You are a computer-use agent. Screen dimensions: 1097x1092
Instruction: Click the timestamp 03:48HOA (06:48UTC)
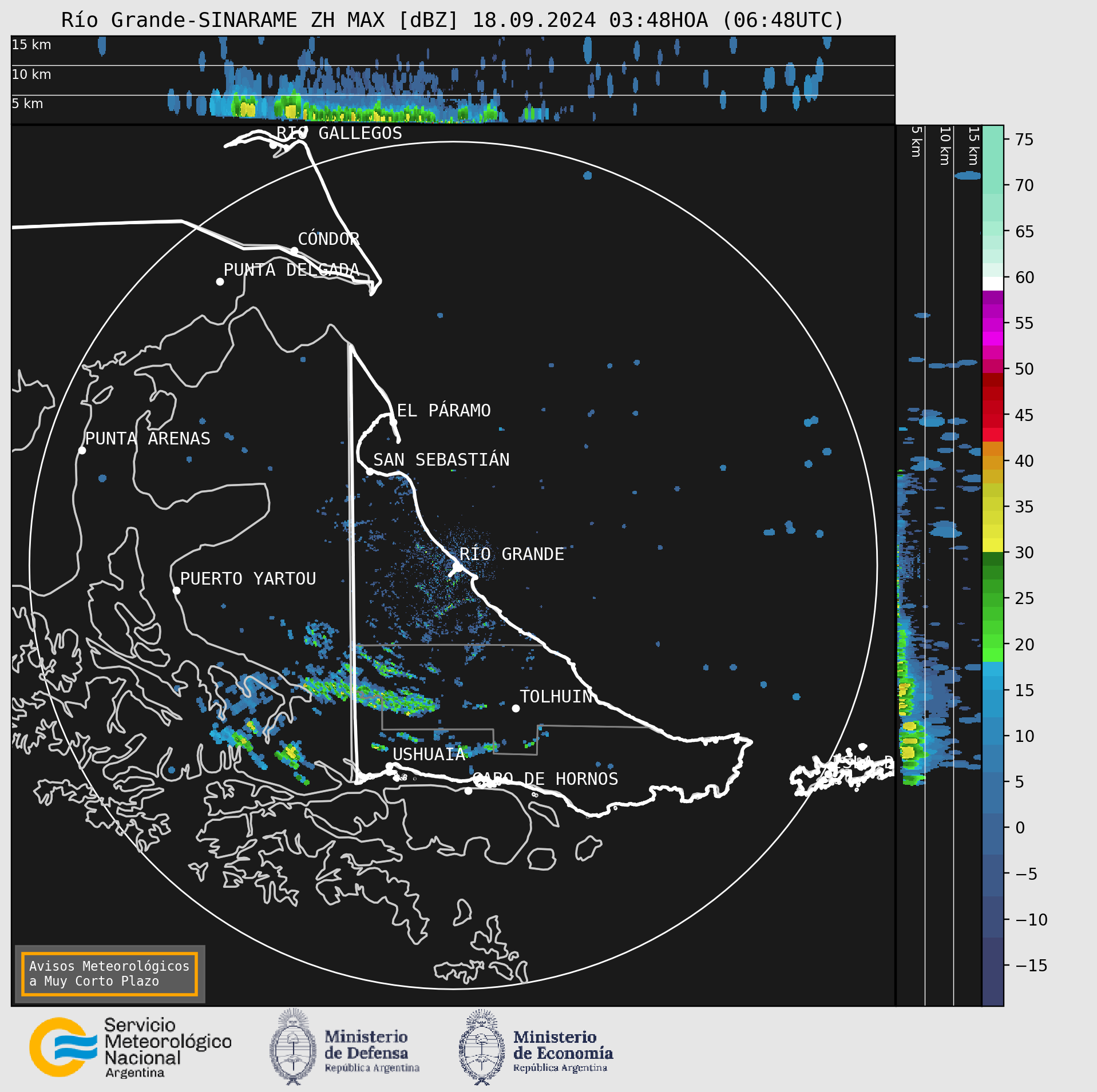[x=726, y=21]
